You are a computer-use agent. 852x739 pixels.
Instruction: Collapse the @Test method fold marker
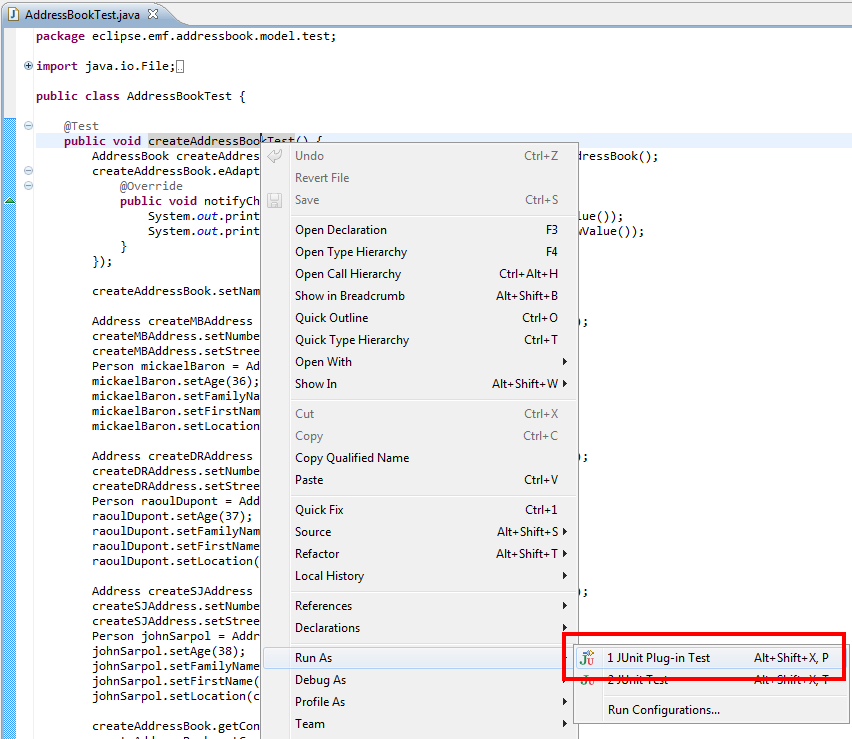click(28, 126)
